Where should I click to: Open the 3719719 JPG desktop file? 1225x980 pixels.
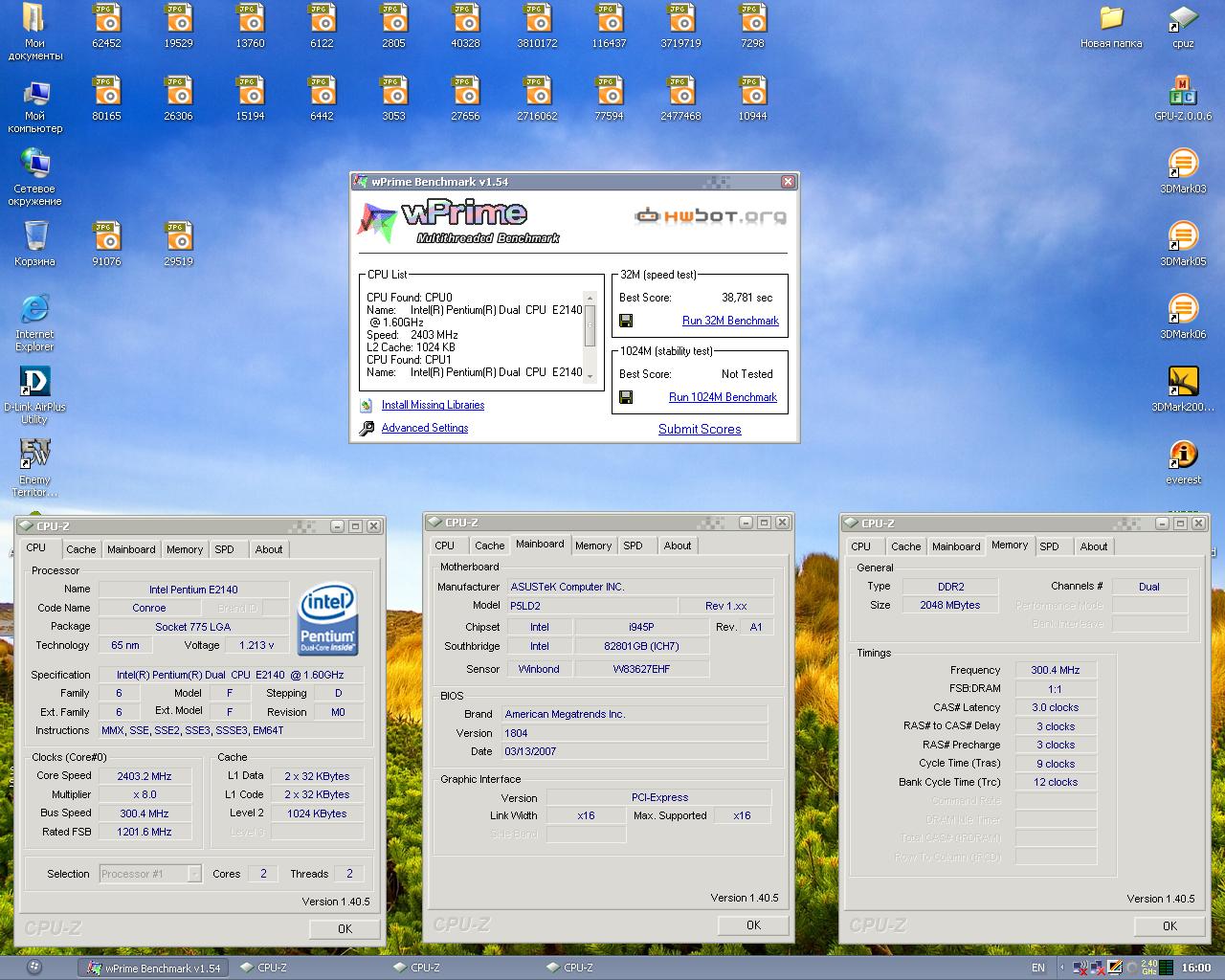pos(680,26)
